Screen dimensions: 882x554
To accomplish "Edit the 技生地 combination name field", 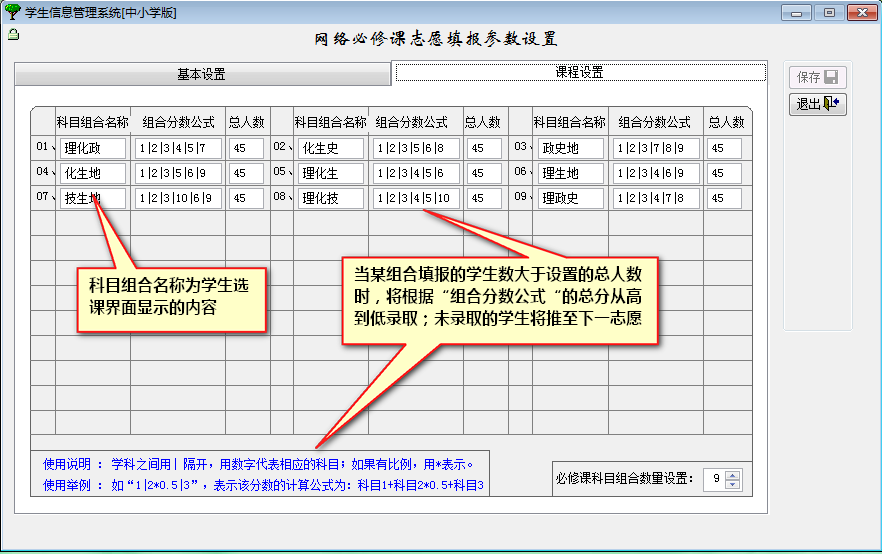I will [93, 198].
